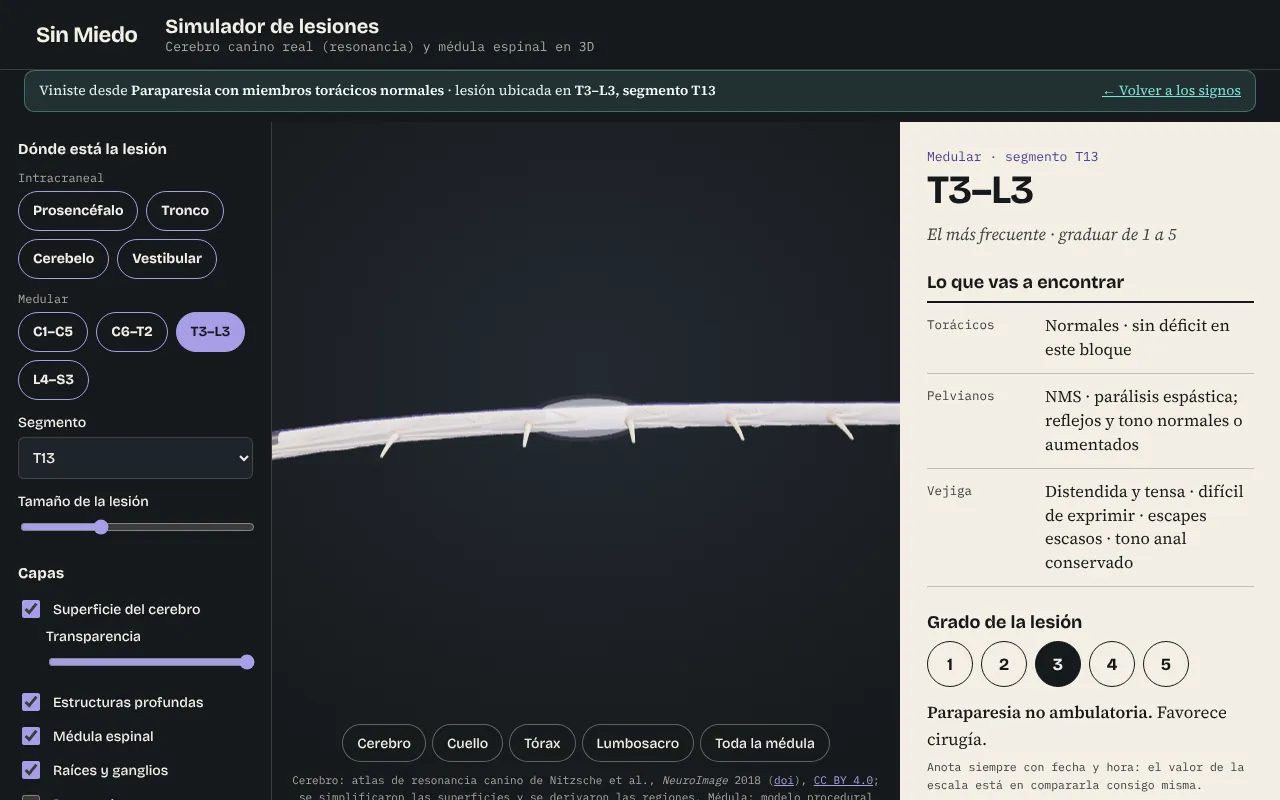Click the Medular · segmento T13 breadcrumb
Screen dimensions: 1280x800
1013,156
